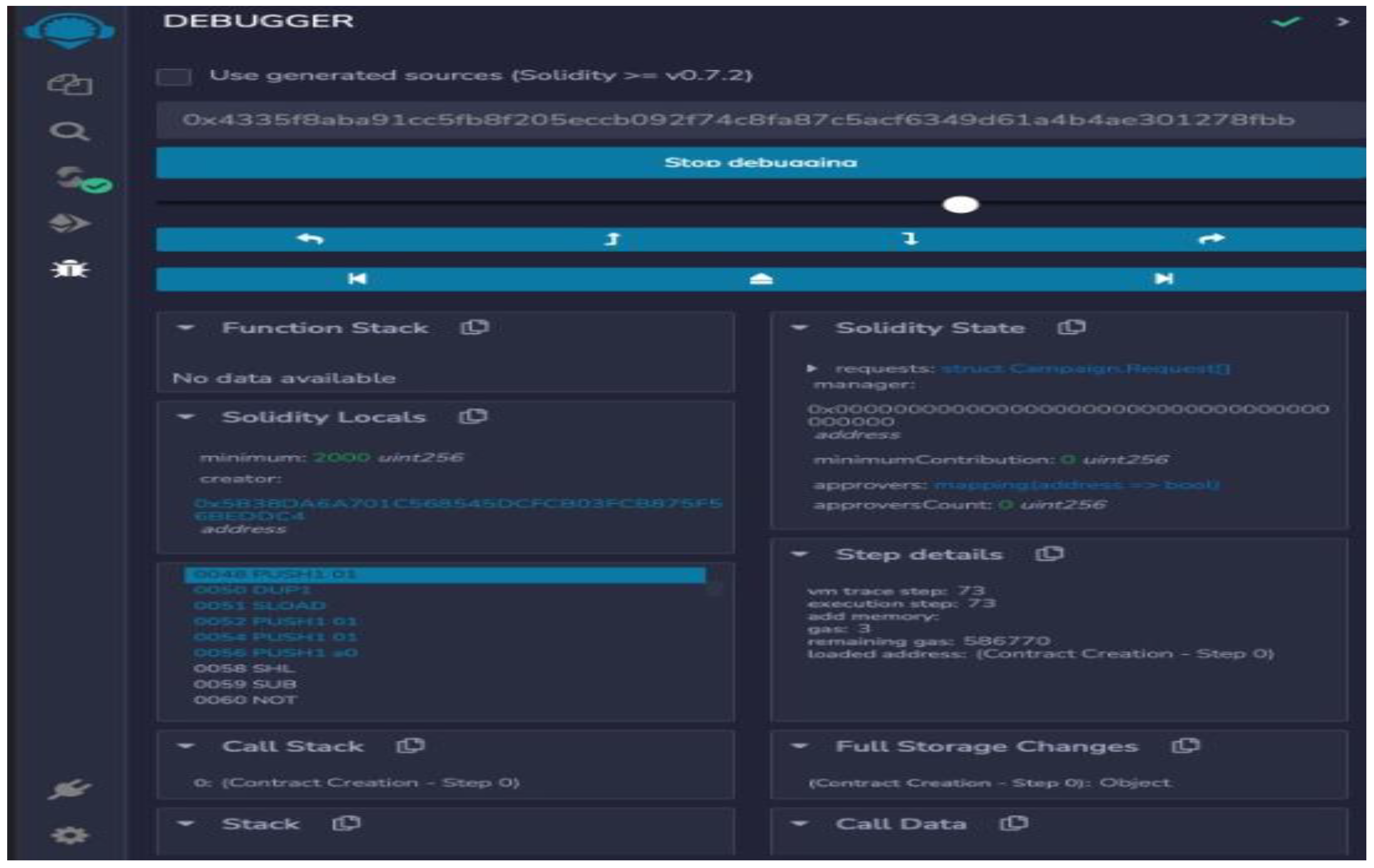Copy Step details panel contents
This screenshot has height=868, width=1374.
(x=1049, y=554)
